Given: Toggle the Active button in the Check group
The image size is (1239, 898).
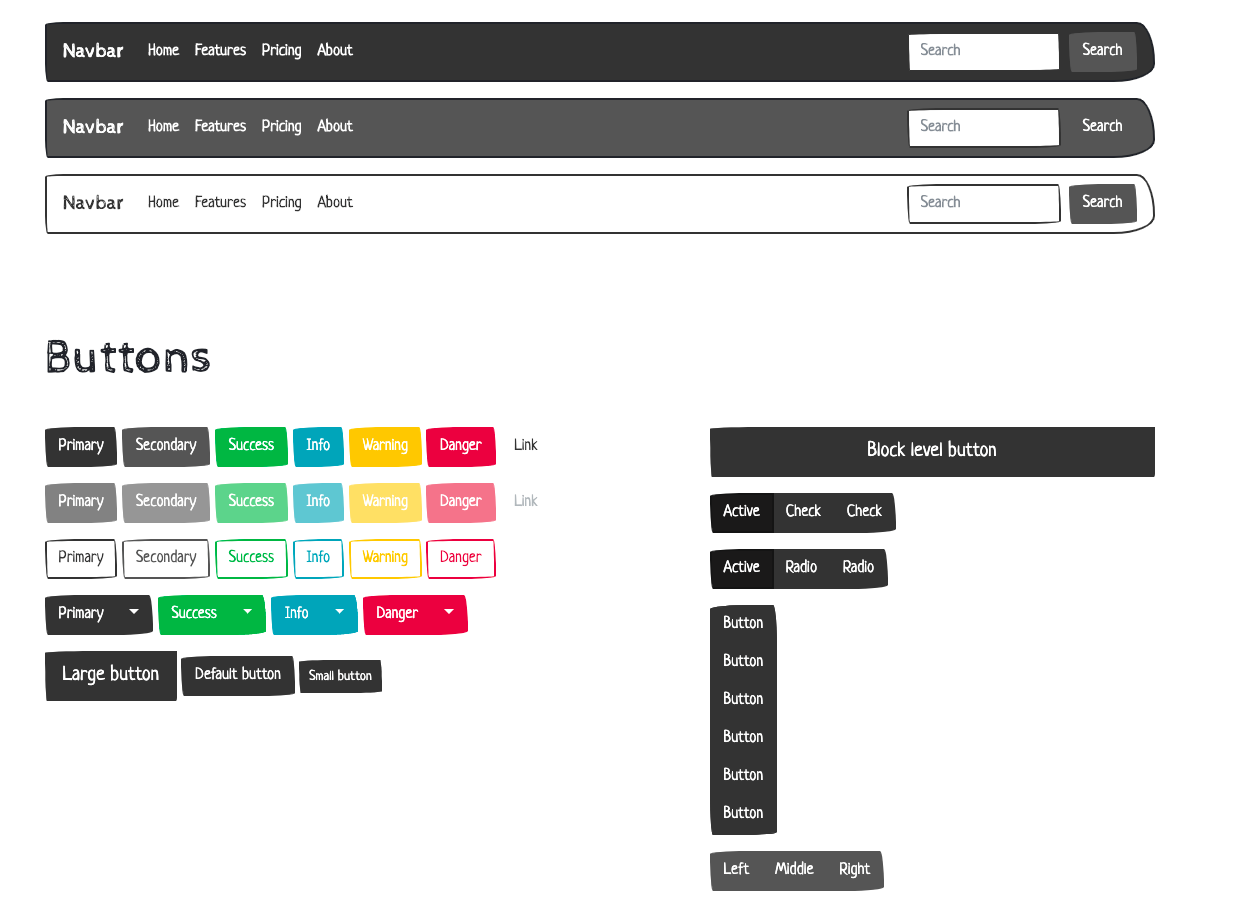Looking at the screenshot, I should point(742,512).
